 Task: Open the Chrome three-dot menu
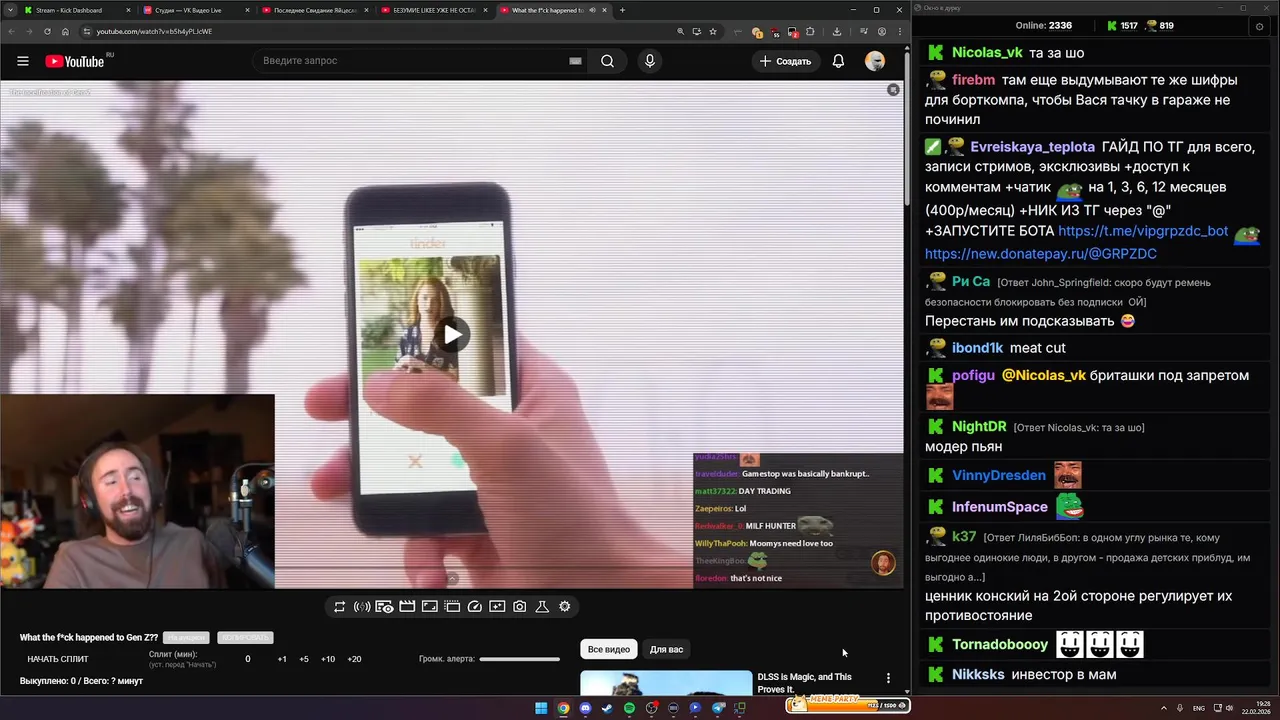coord(898,31)
